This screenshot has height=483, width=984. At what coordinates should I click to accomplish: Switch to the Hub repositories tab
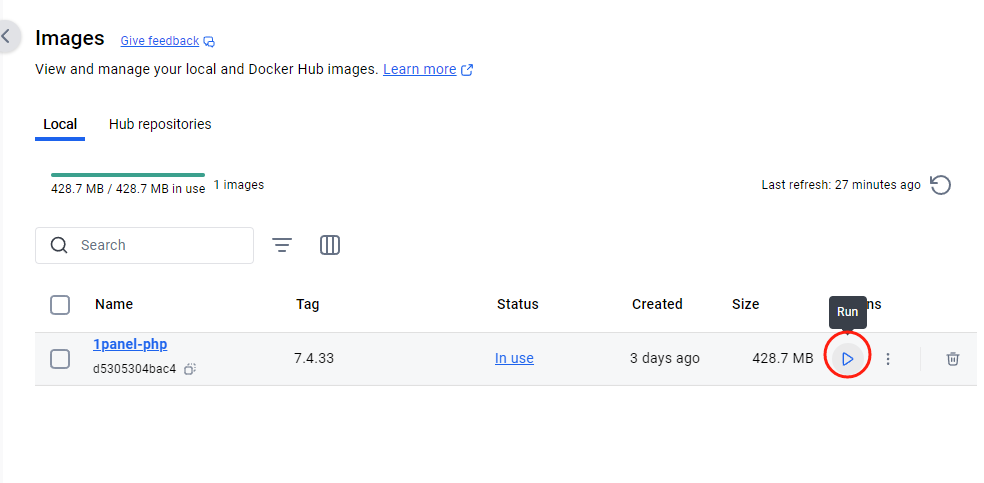pyautogui.click(x=160, y=124)
